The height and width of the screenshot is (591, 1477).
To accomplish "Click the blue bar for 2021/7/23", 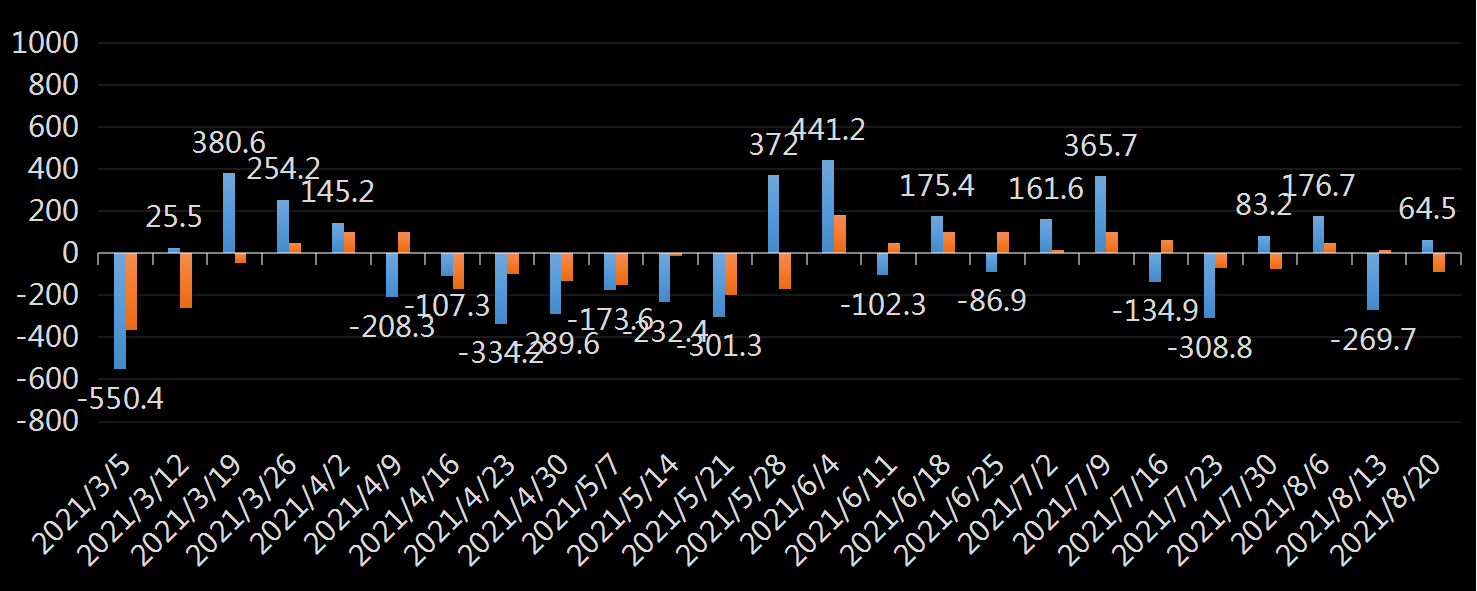I will [x=1209, y=286].
